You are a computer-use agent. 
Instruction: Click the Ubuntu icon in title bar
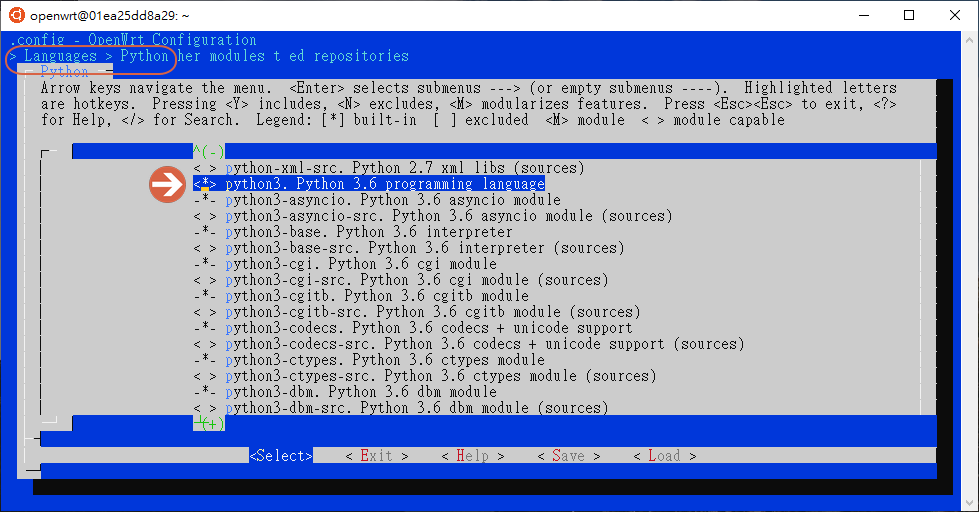point(16,15)
